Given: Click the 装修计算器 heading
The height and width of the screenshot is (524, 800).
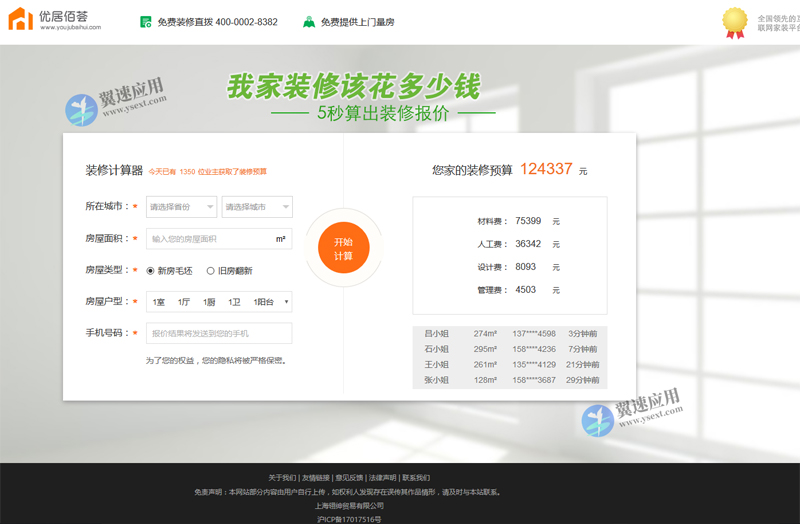Looking at the screenshot, I should 114,170.
